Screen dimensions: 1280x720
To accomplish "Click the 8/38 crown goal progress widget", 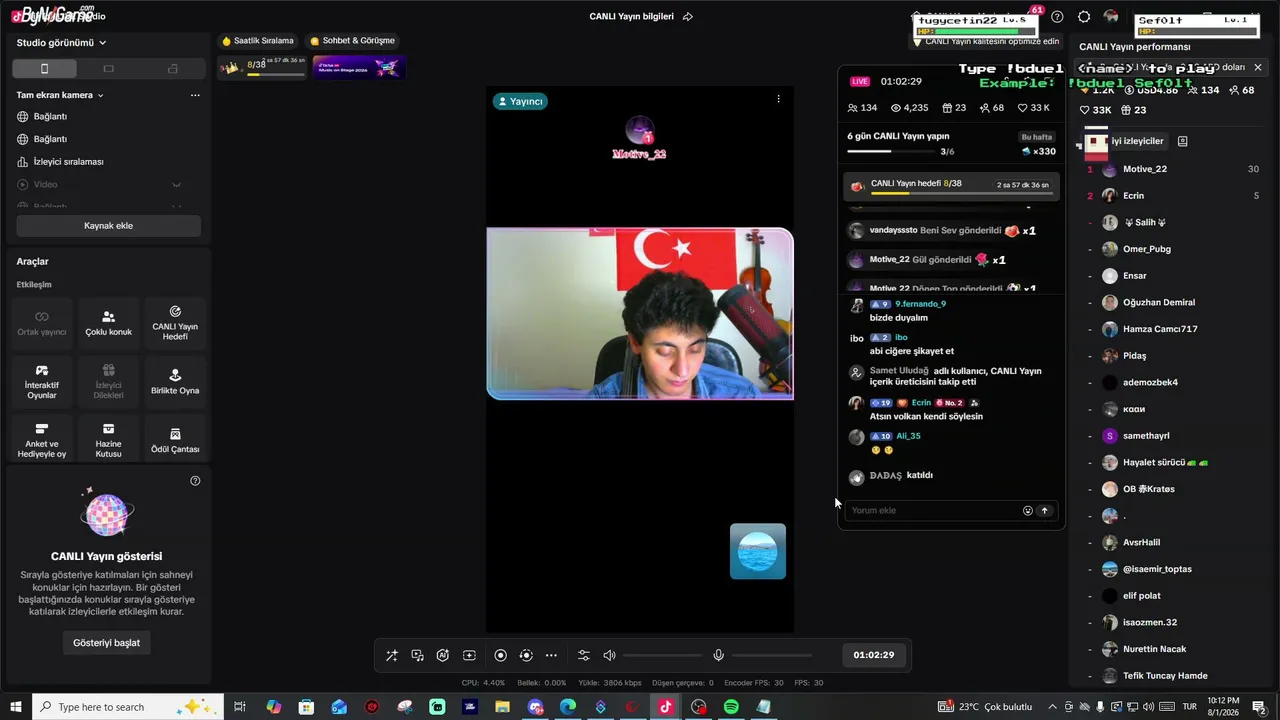I will point(263,67).
